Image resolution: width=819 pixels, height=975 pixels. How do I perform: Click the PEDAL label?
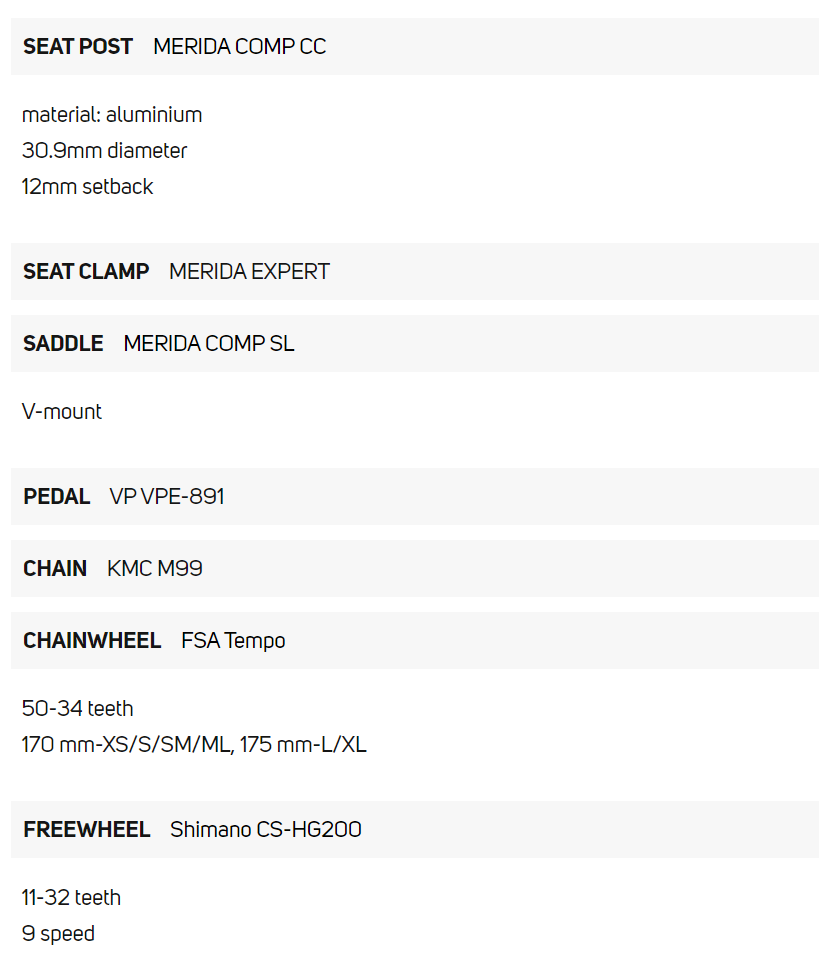[57, 497]
